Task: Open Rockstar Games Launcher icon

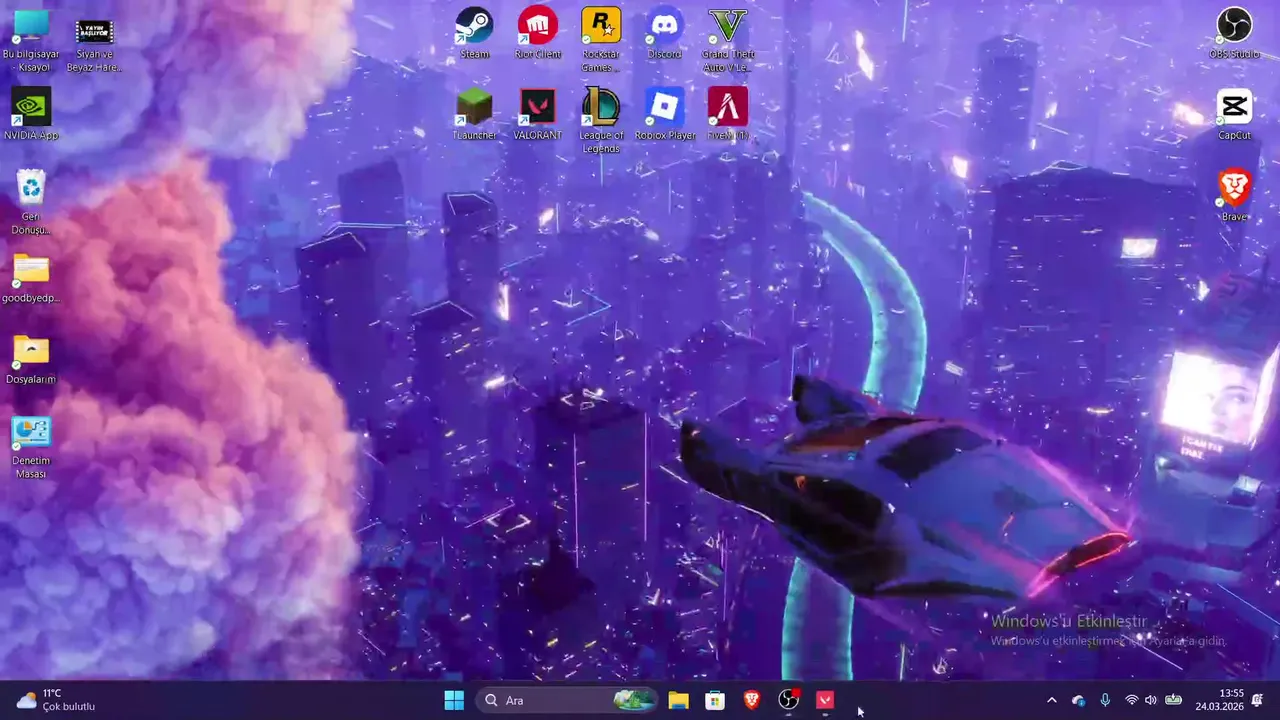Action: click(x=601, y=39)
